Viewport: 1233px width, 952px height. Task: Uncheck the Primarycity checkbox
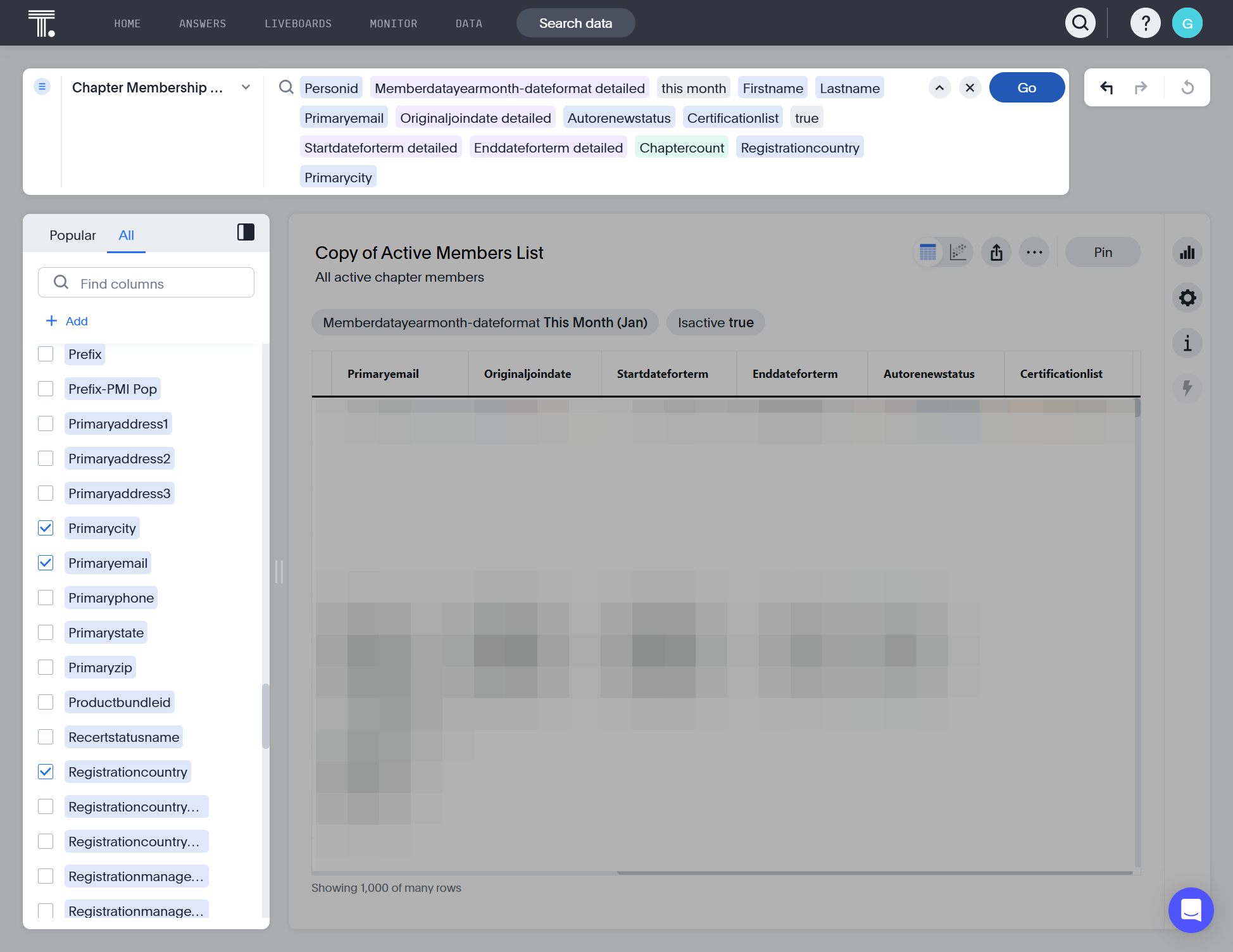pos(46,528)
